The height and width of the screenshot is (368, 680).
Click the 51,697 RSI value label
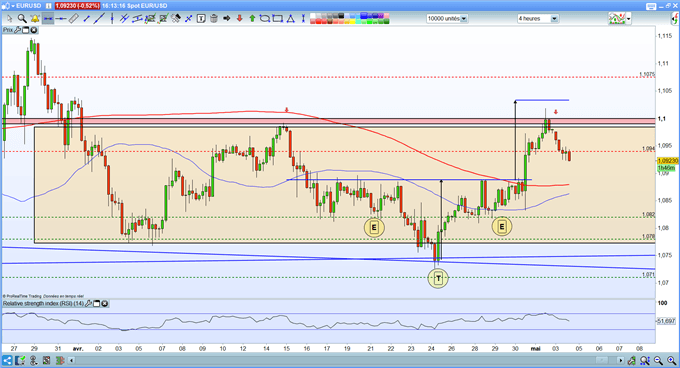pyautogui.click(x=666, y=321)
